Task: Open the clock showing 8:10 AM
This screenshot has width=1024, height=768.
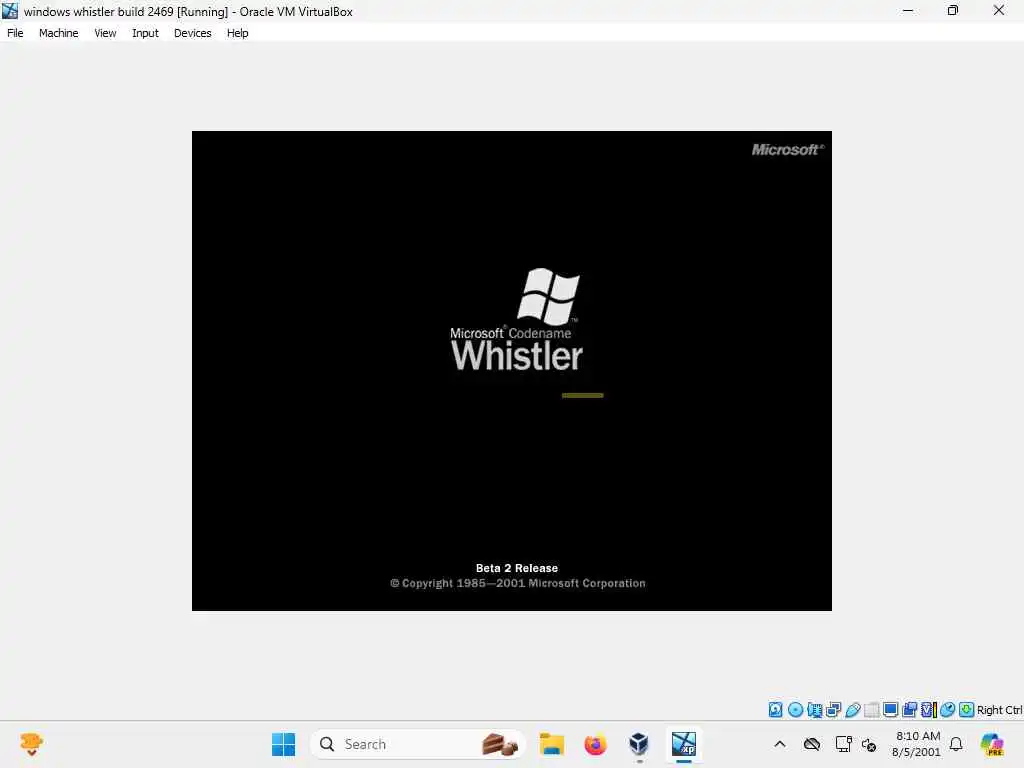Action: coord(917,744)
